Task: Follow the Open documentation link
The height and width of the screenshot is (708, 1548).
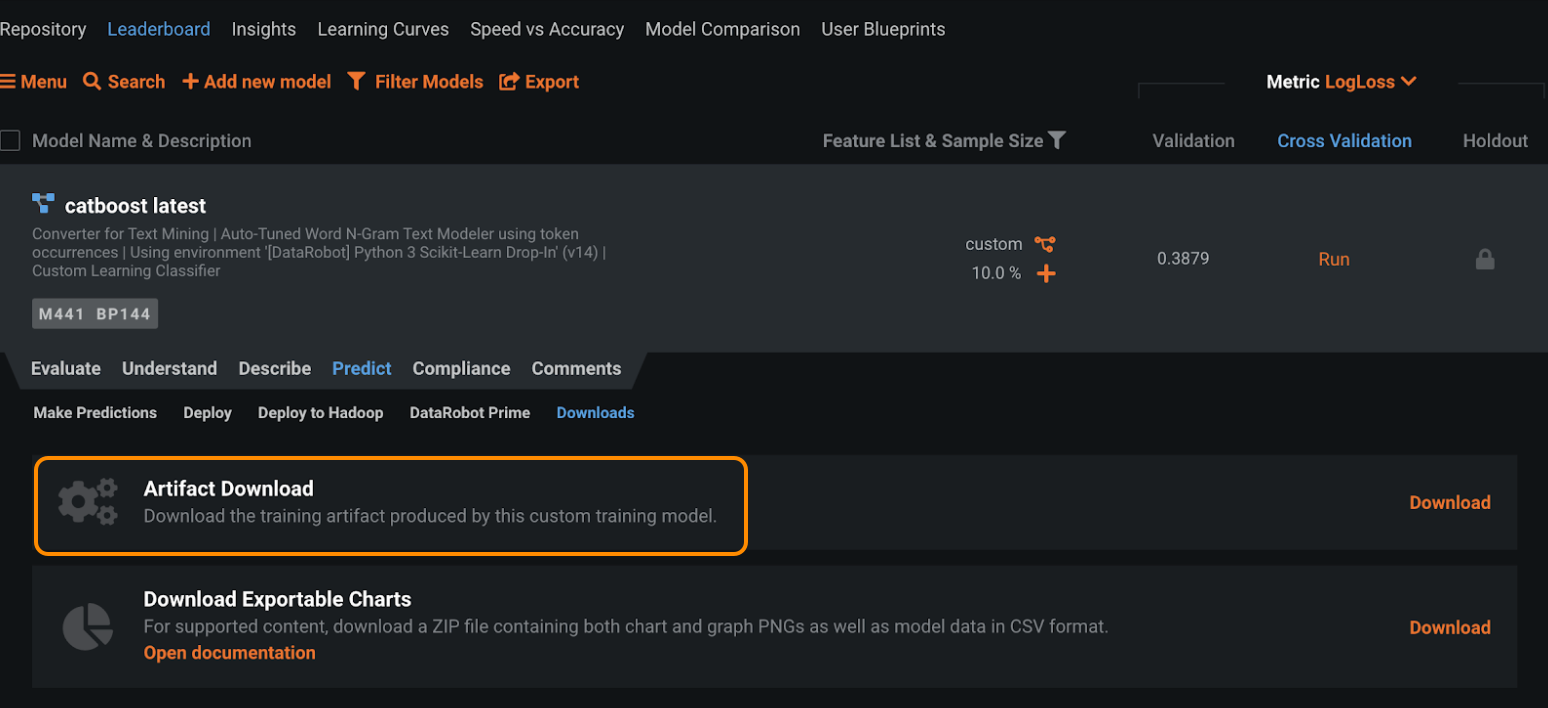Action: pyautogui.click(x=229, y=653)
